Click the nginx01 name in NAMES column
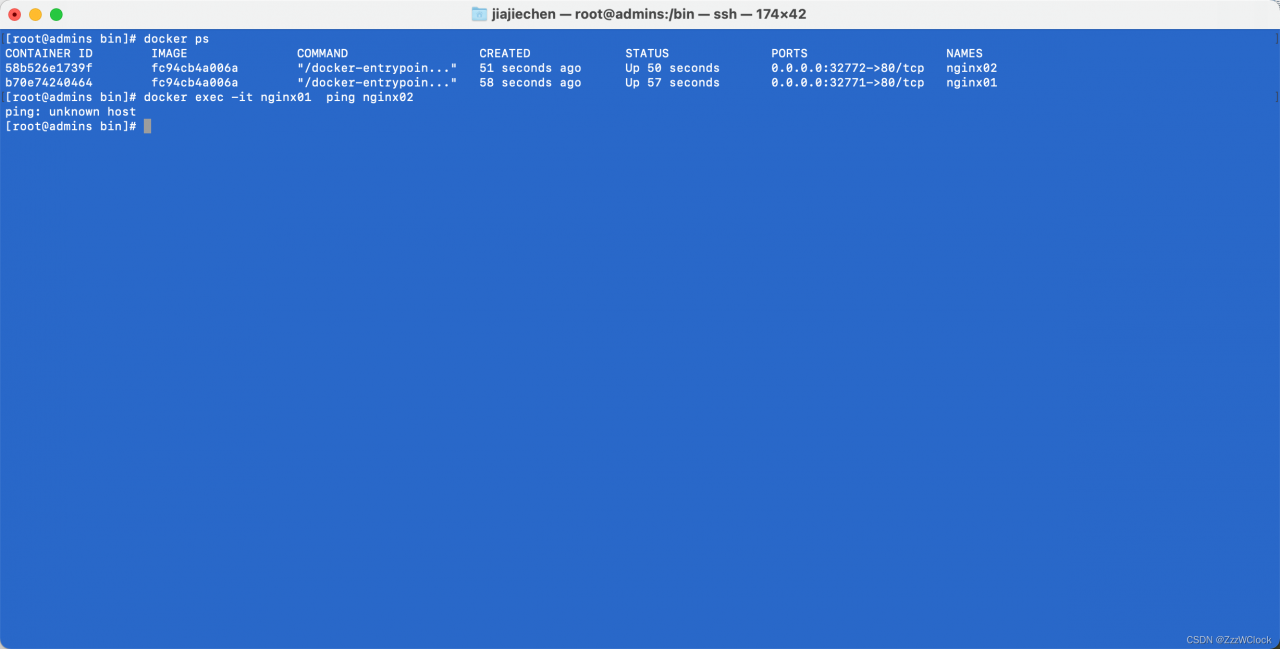Screen dimensions: 1280x649 coord(972,83)
